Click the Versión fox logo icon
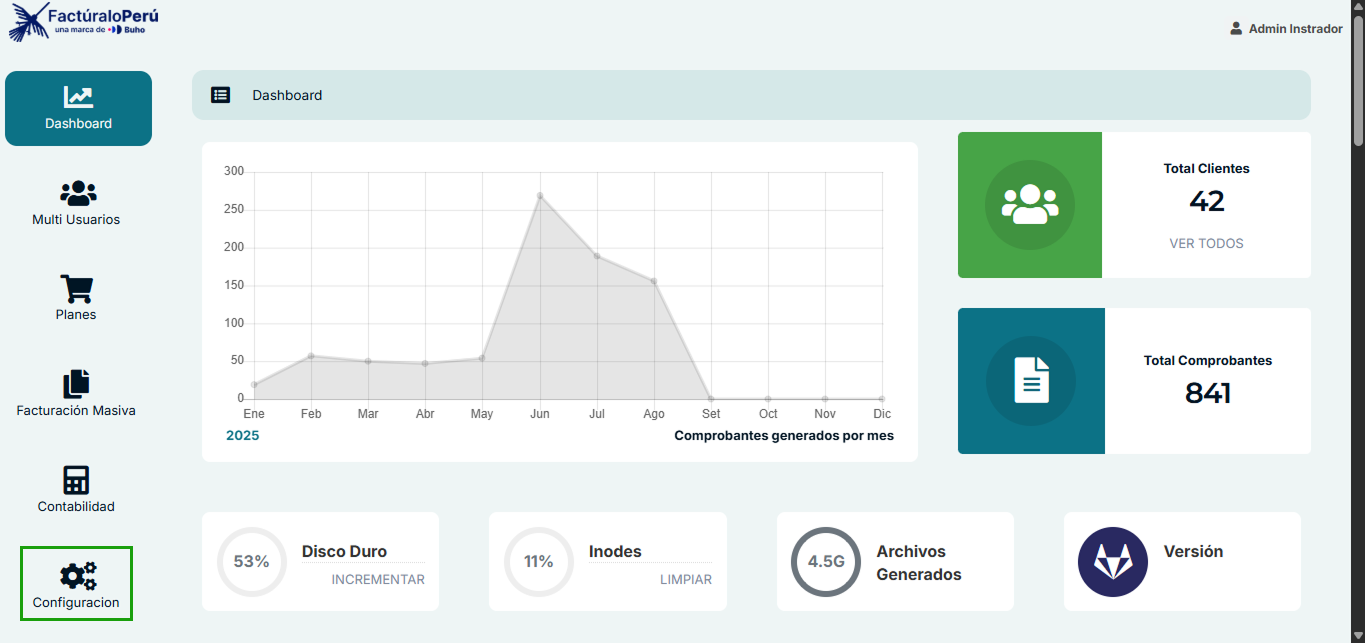The height and width of the screenshot is (643, 1365). tap(1112, 561)
